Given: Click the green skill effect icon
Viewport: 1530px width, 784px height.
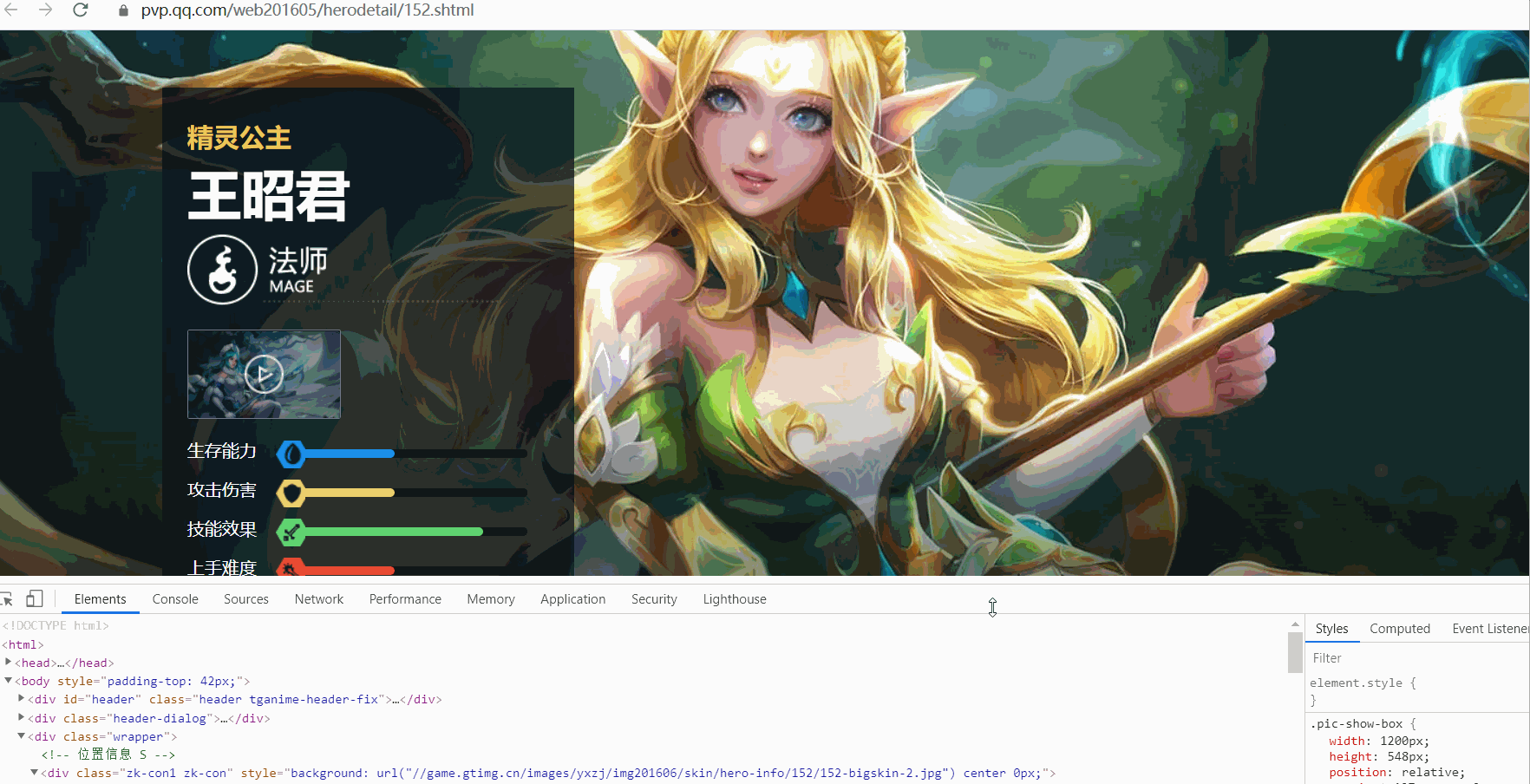Looking at the screenshot, I should click(x=291, y=532).
